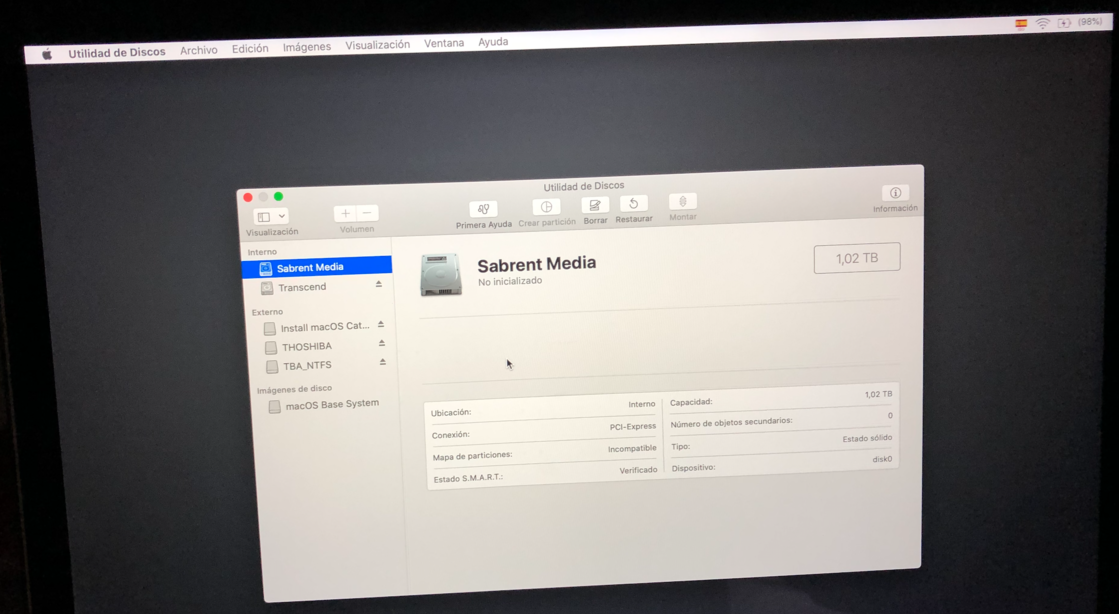The width and height of the screenshot is (1119, 614).
Task: Select Sabrent Media in the sidebar
Action: click(316, 267)
